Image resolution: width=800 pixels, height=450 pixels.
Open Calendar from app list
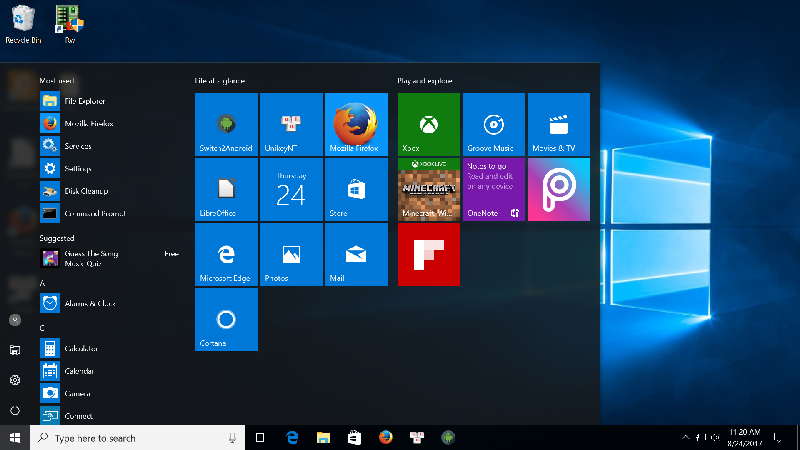(x=110, y=371)
